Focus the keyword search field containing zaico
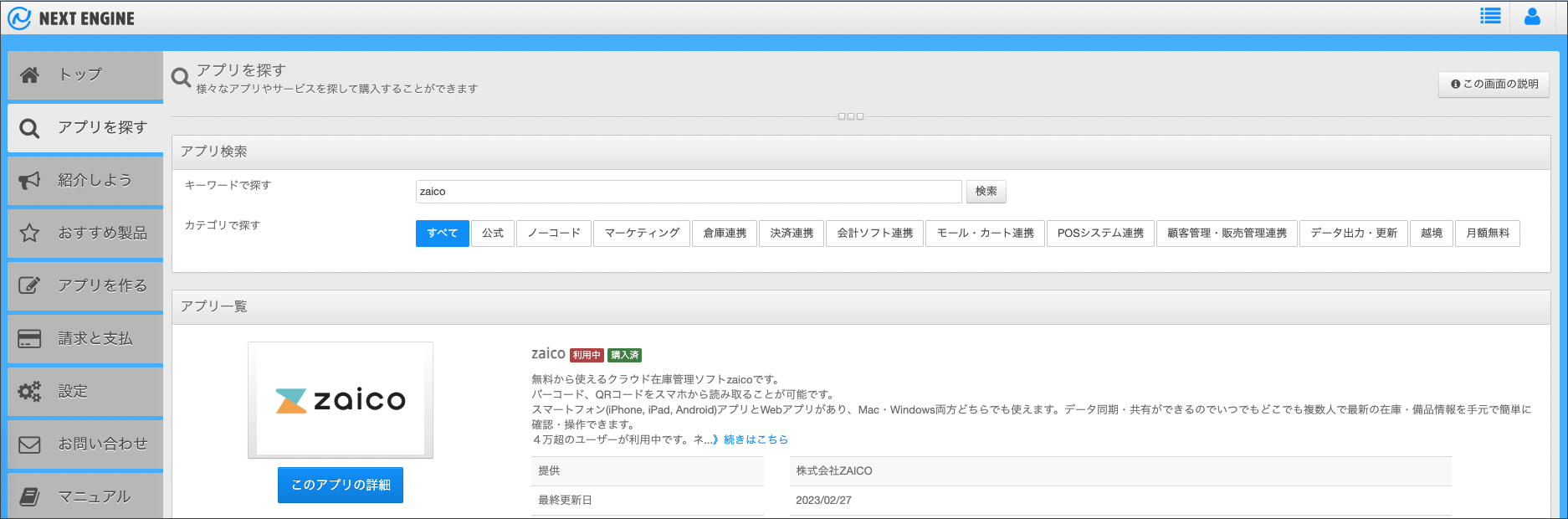Screen dimensions: 1568x519 [x=689, y=192]
